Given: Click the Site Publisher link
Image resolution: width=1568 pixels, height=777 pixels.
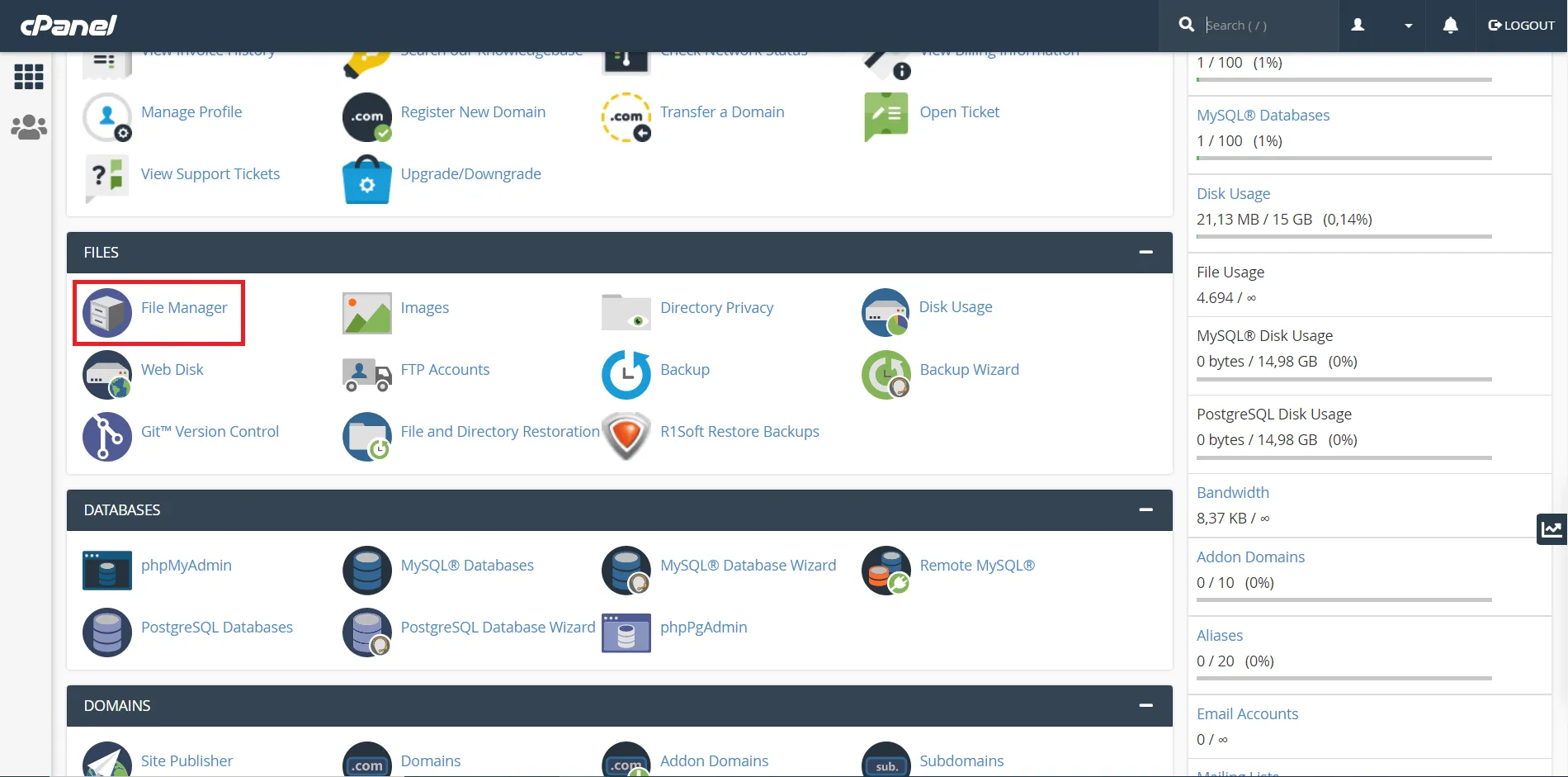Looking at the screenshot, I should coord(187,760).
